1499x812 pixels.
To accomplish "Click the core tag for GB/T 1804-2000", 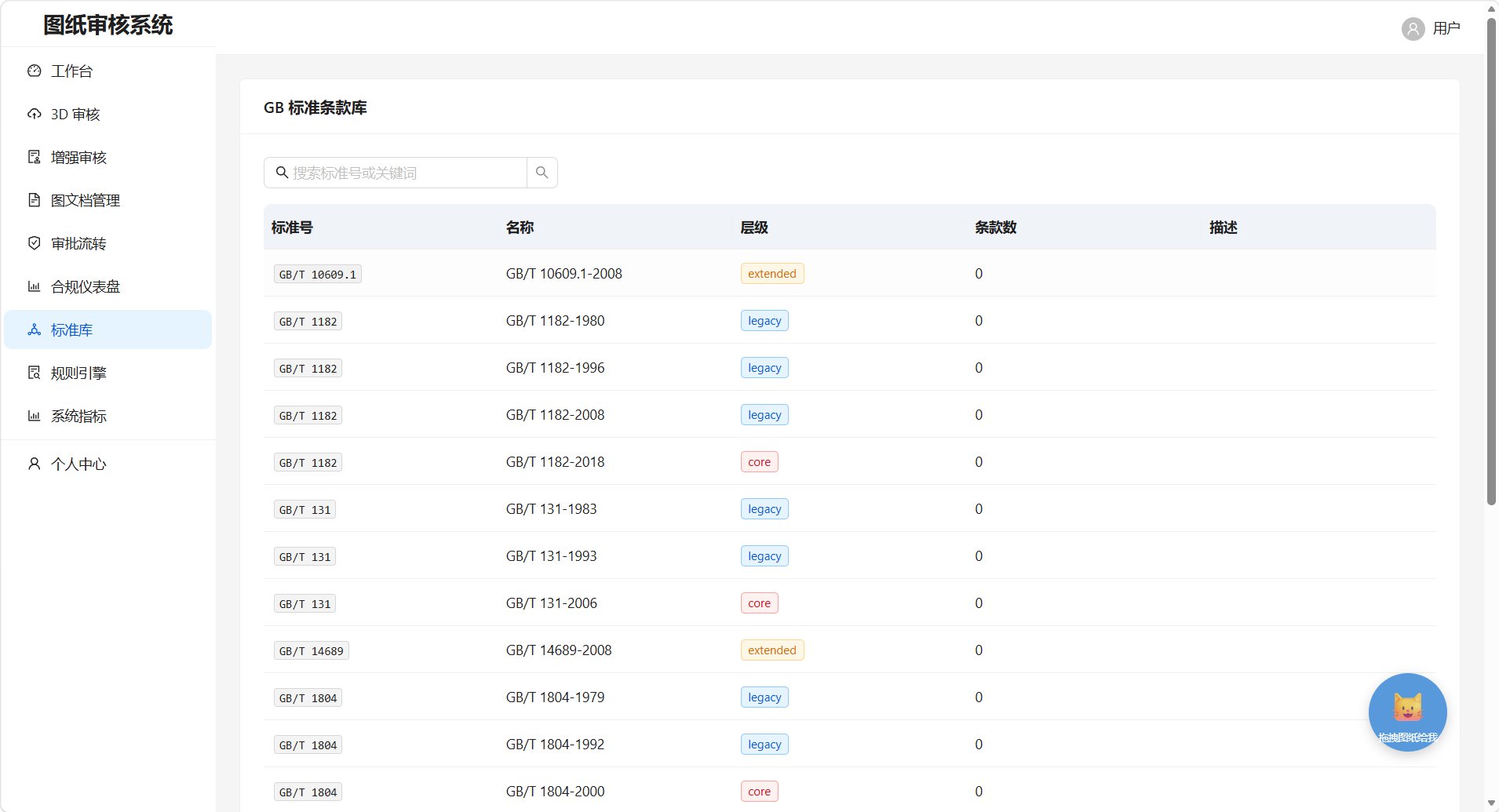I will [x=759, y=792].
